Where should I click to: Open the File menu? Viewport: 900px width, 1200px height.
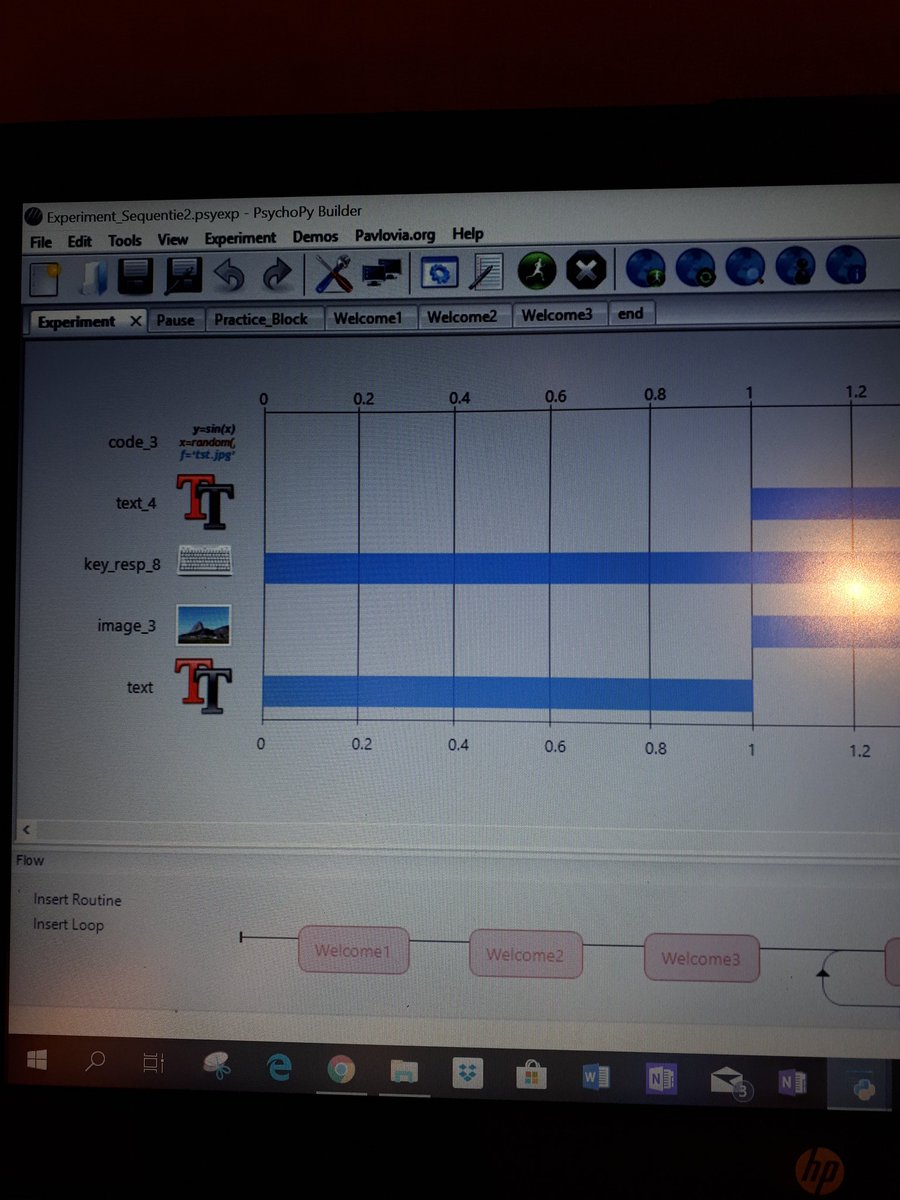click(x=41, y=242)
